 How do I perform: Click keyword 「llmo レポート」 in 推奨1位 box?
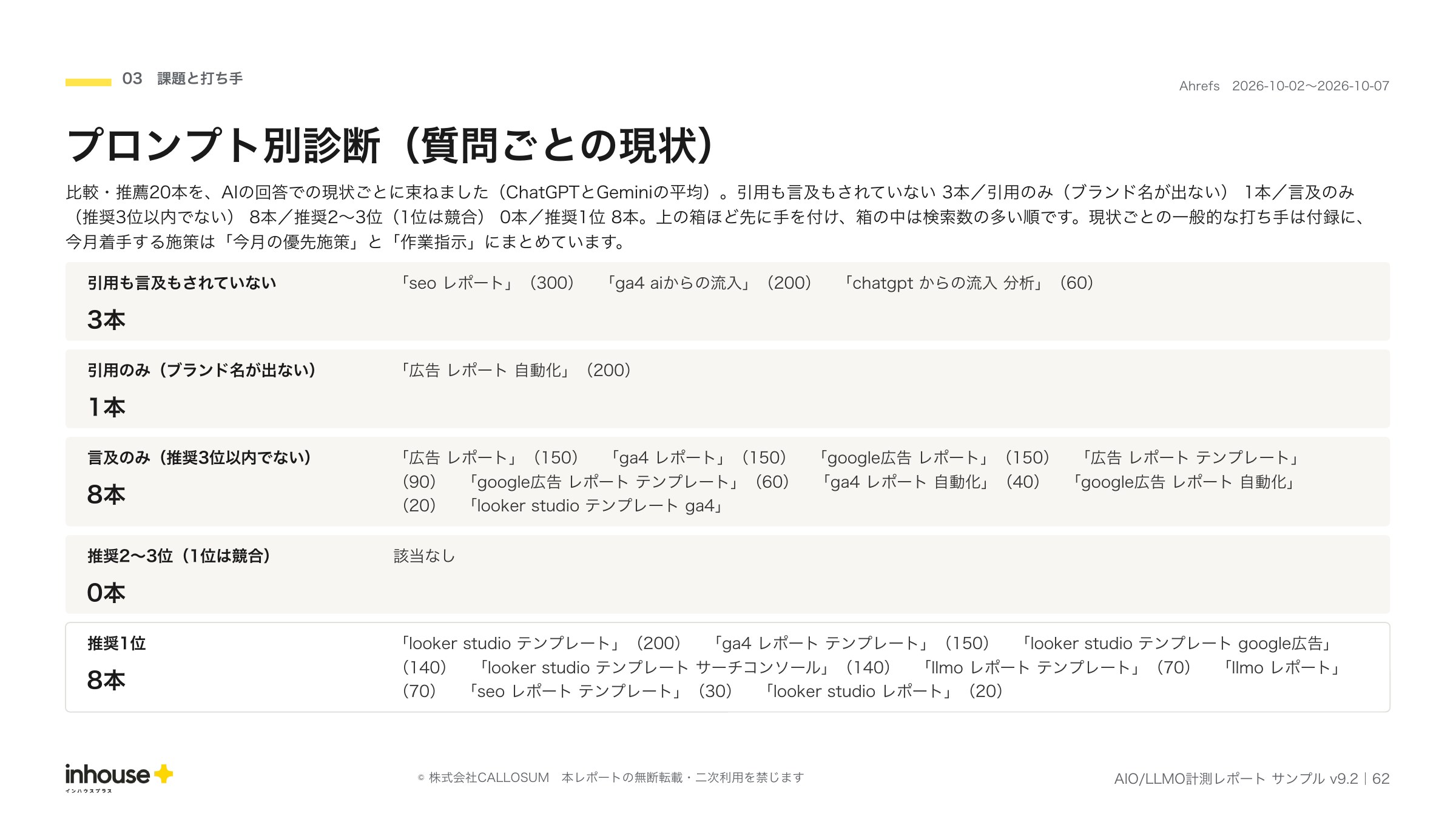point(1282,667)
